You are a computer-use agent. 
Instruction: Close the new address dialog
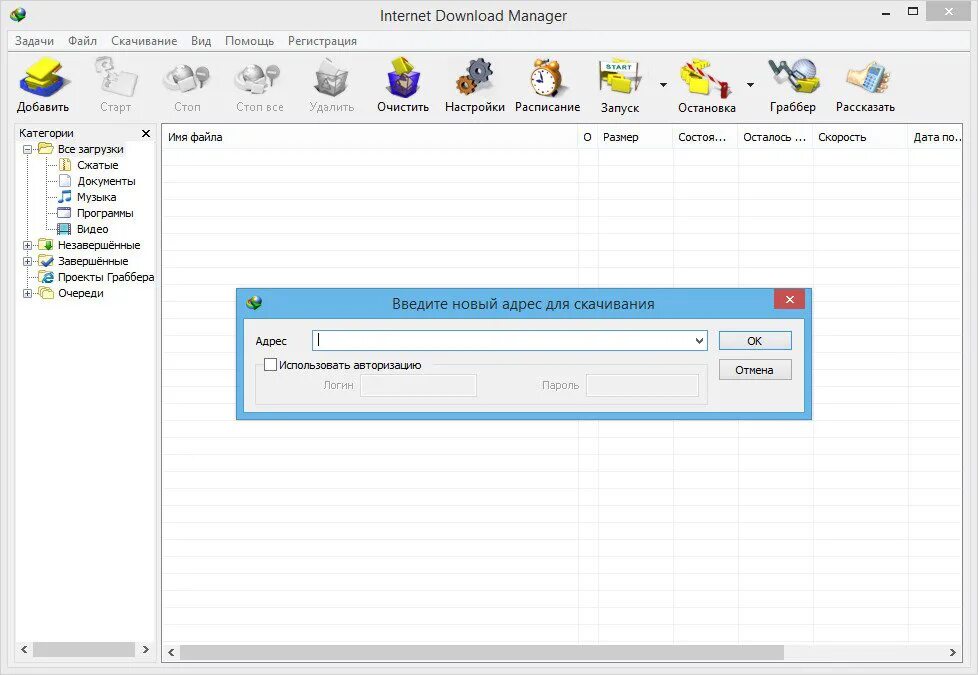789,299
